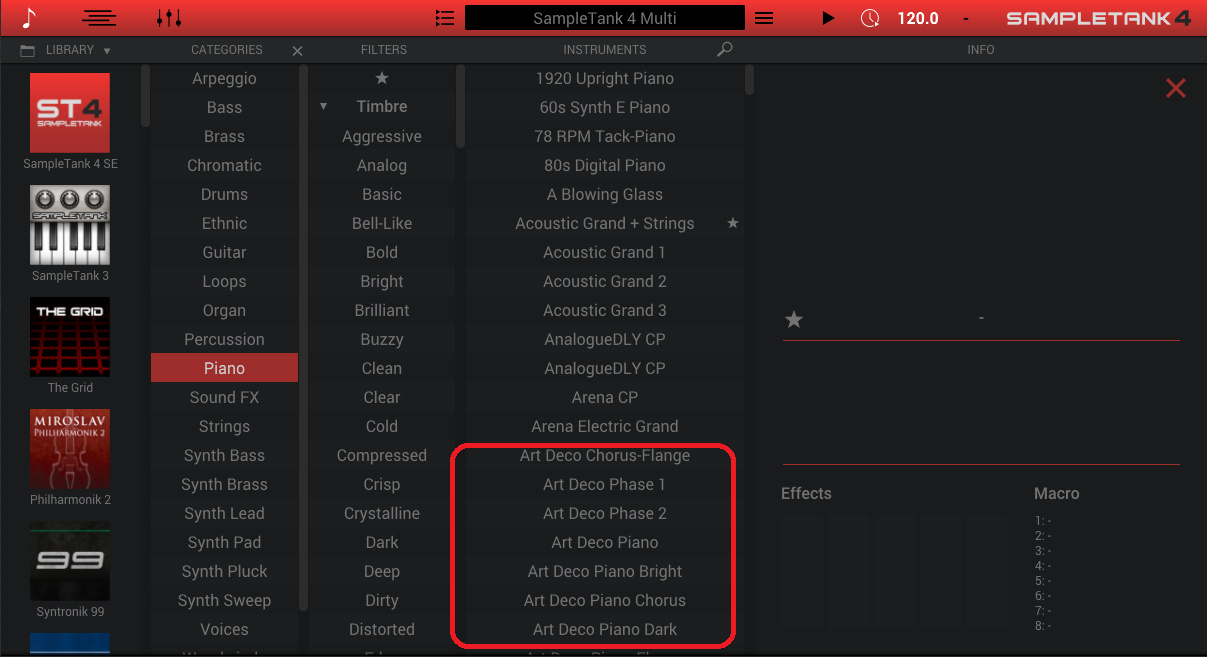Expand the Library dropdown arrow

(x=107, y=51)
